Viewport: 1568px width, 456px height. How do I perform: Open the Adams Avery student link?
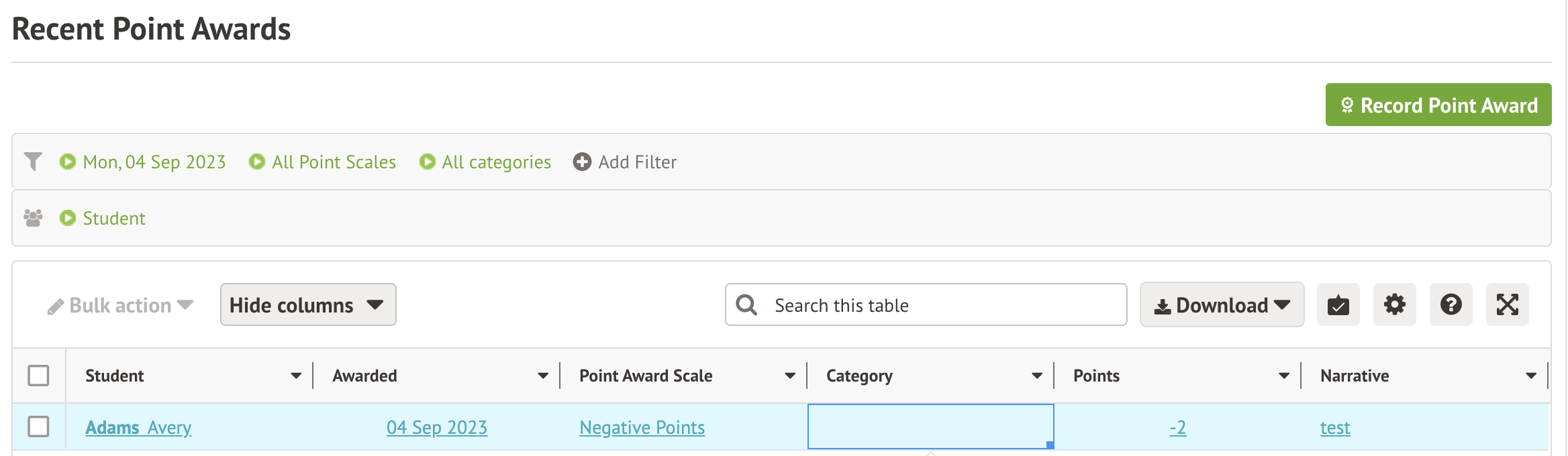[138, 427]
